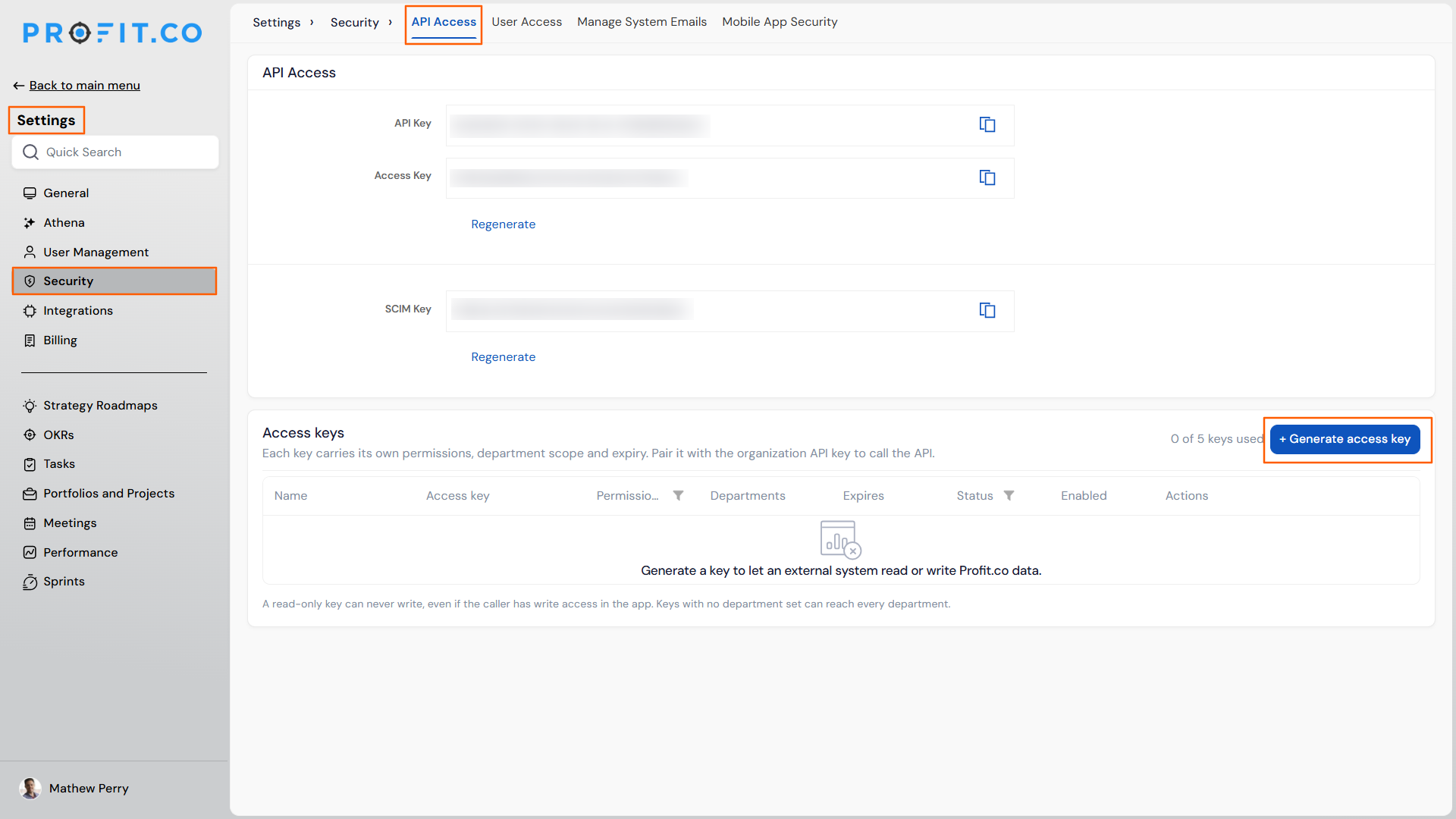Filter the Status column
Image resolution: width=1456 pixels, height=819 pixels.
(1009, 496)
